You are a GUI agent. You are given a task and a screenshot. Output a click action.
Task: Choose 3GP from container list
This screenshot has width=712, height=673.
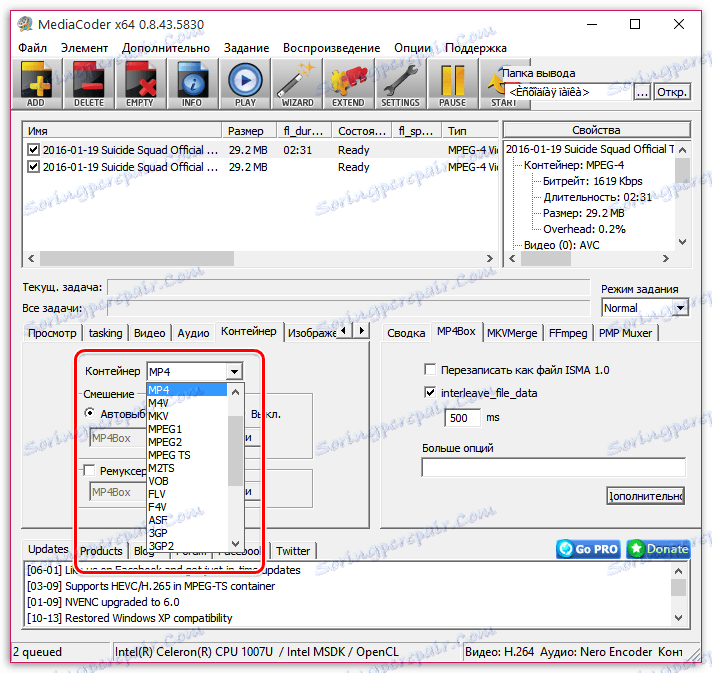coord(187,533)
